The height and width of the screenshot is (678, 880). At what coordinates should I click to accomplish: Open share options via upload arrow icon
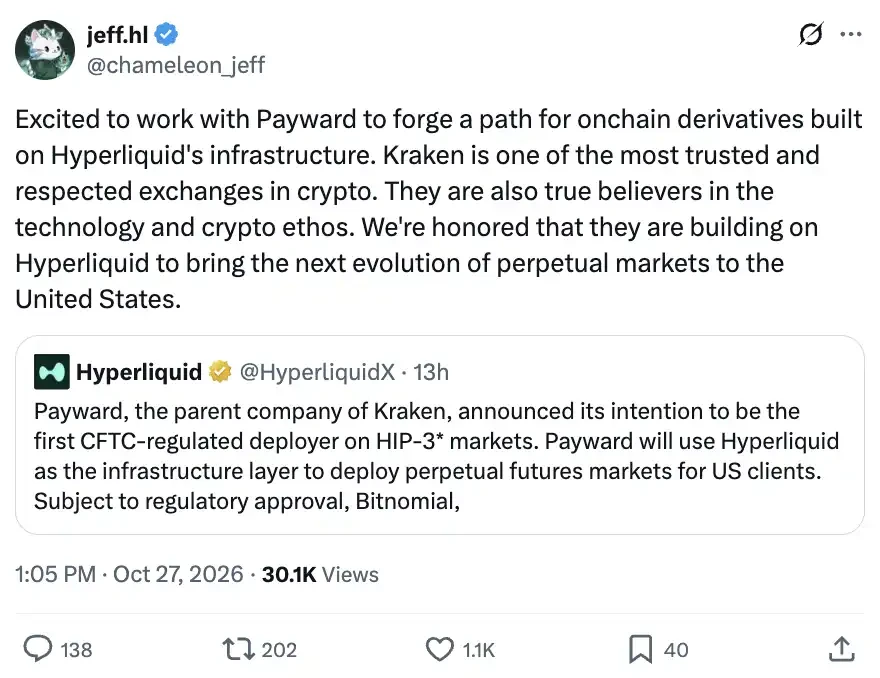click(841, 649)
